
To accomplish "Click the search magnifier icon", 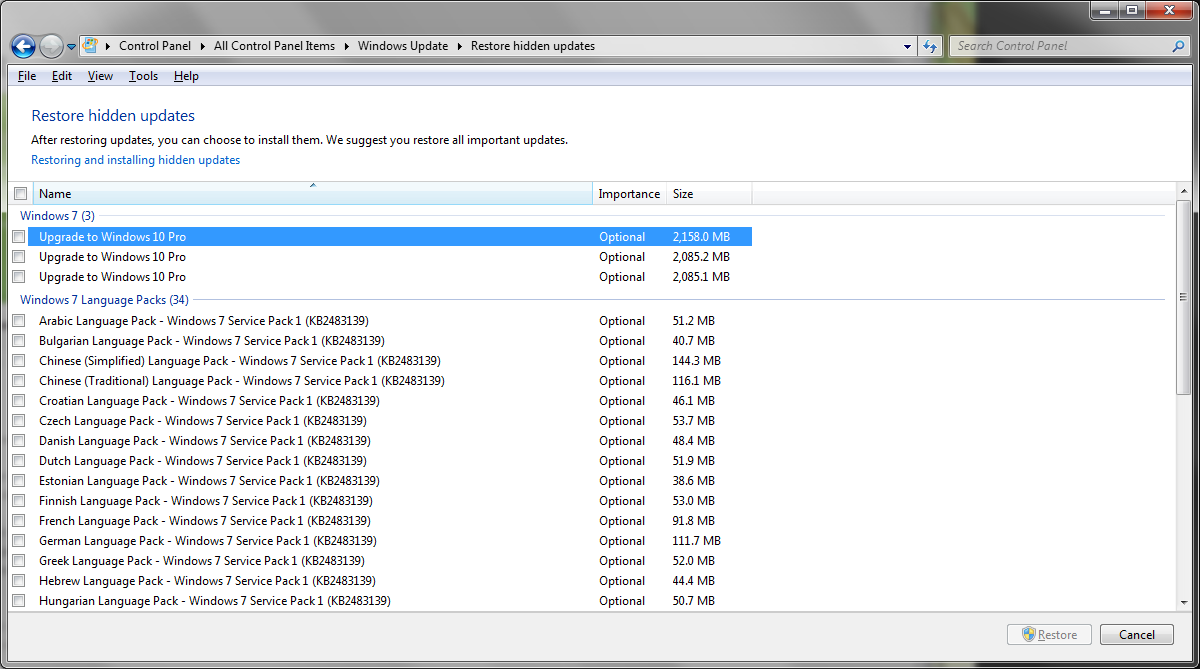I will point(1178,46).
